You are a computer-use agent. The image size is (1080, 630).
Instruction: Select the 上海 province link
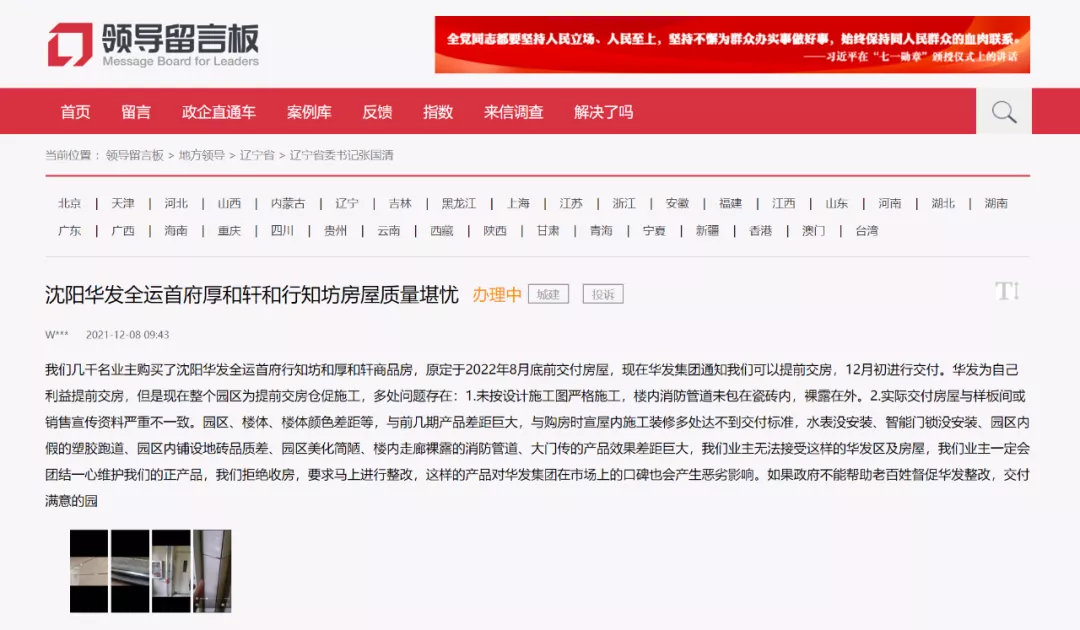pyautogui.click(x=518, y=203)
